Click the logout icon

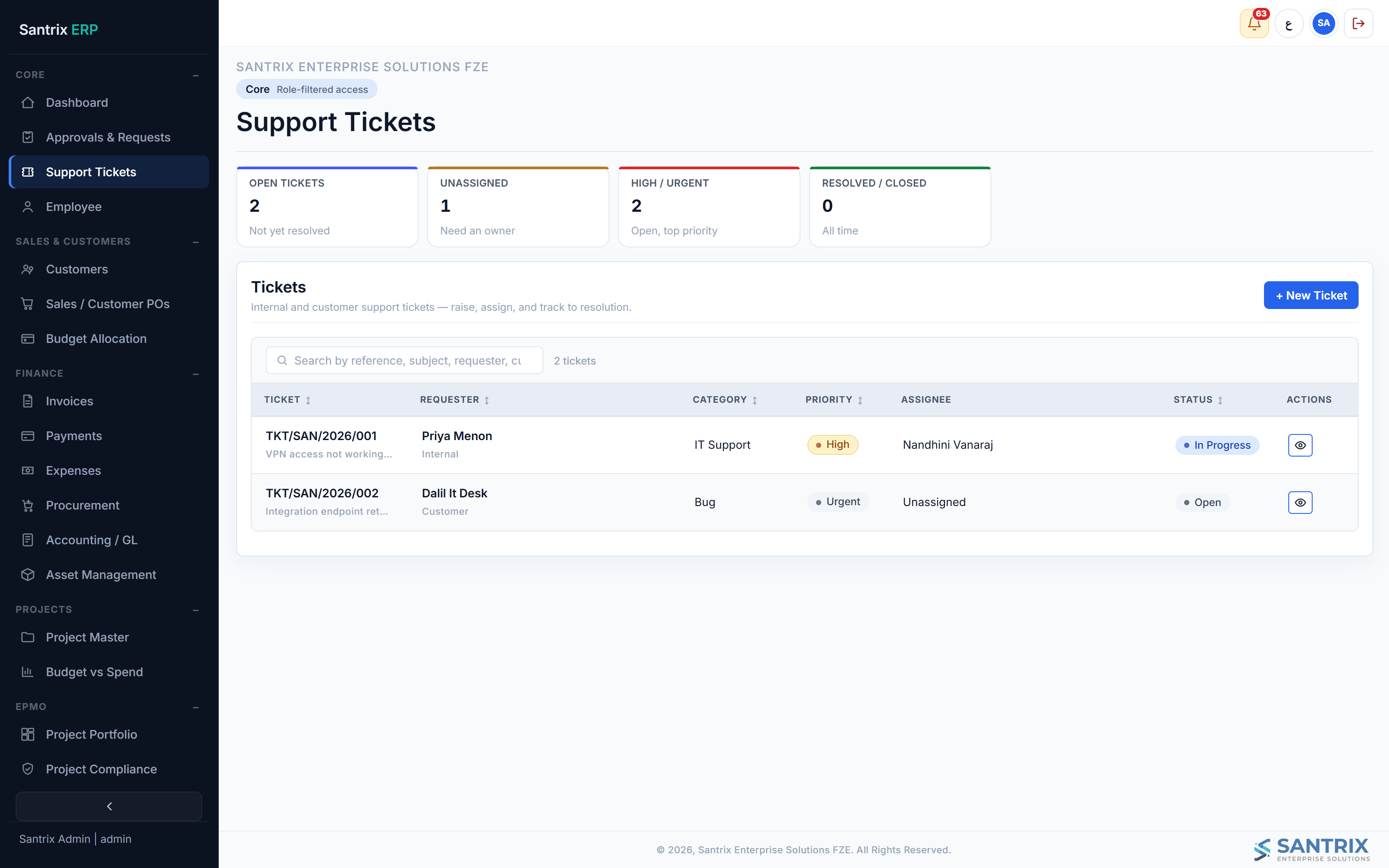point(1359,23)
